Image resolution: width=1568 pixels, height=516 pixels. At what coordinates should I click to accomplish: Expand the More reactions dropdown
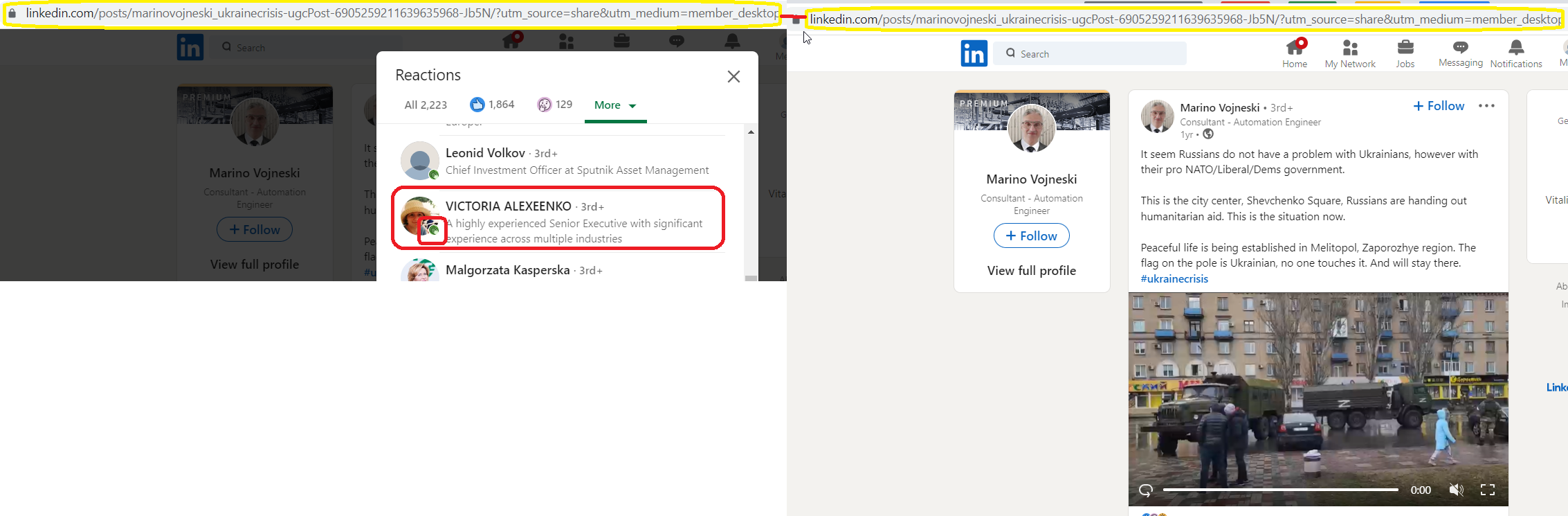(615, 105)
